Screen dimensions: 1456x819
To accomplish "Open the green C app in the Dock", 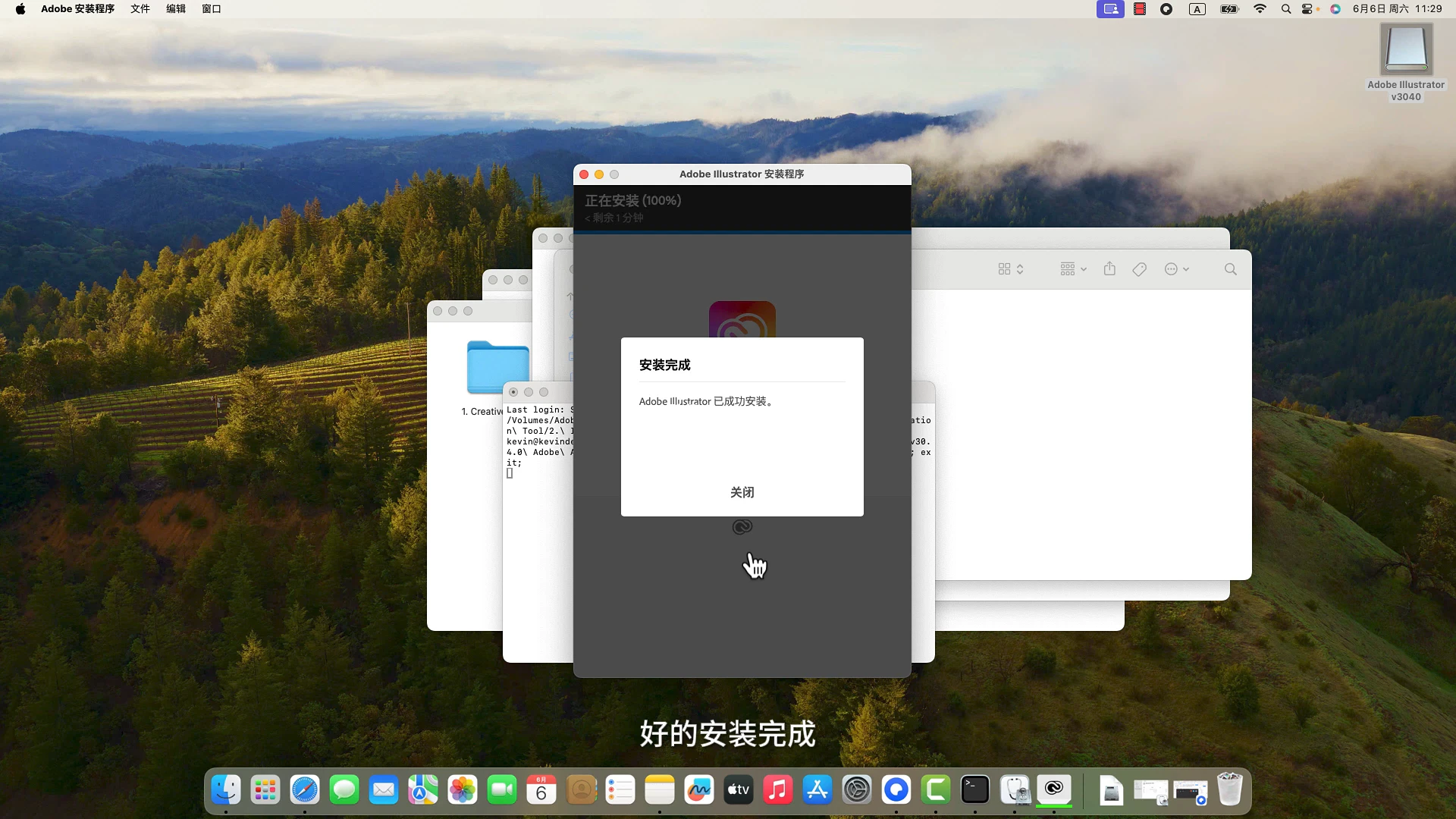I will click(936, 790).
